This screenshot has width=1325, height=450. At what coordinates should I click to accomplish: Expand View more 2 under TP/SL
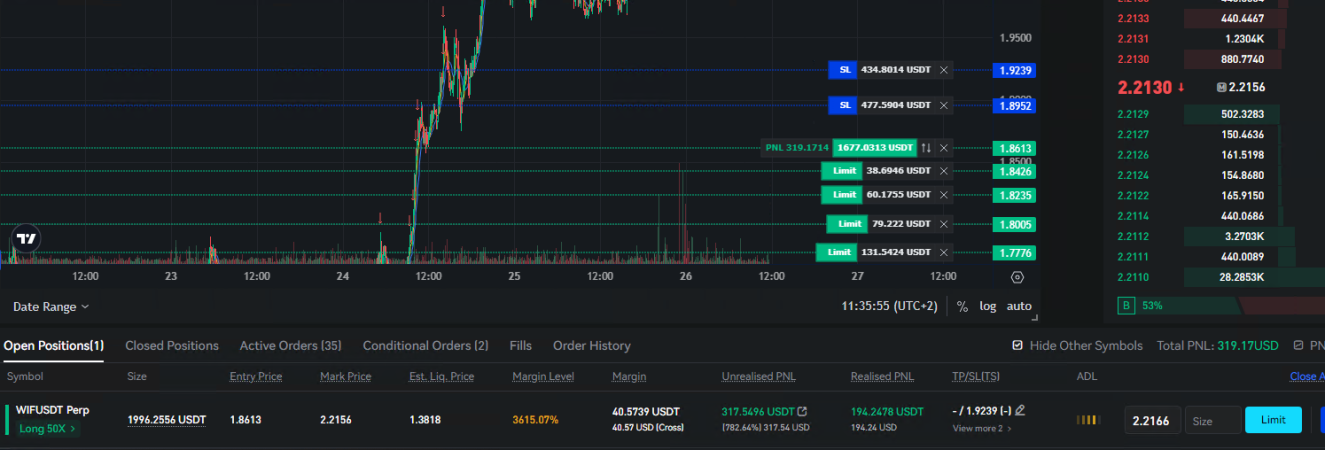(981, 428)
